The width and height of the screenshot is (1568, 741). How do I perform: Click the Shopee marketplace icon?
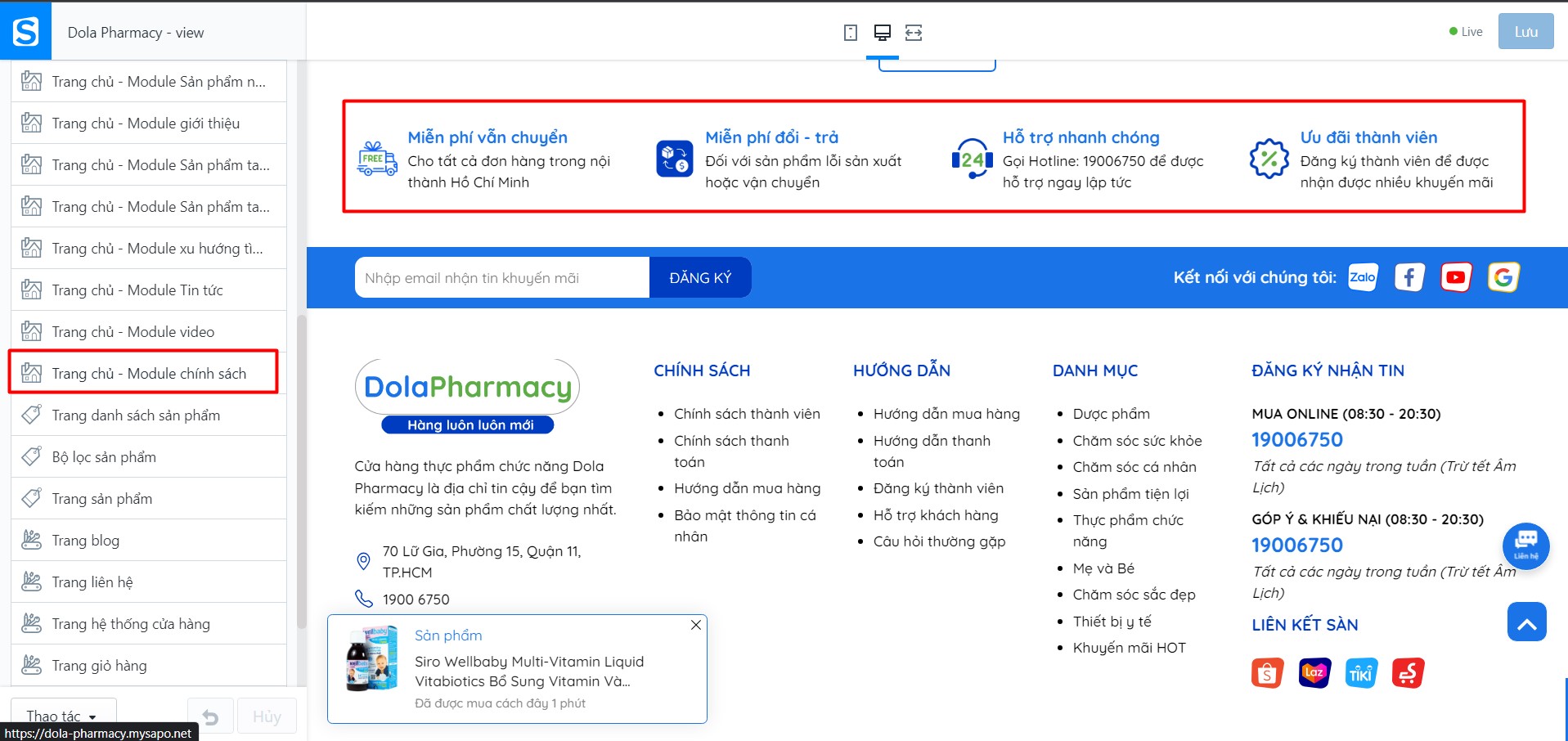pyautogui.click(x=1267, y=673)
